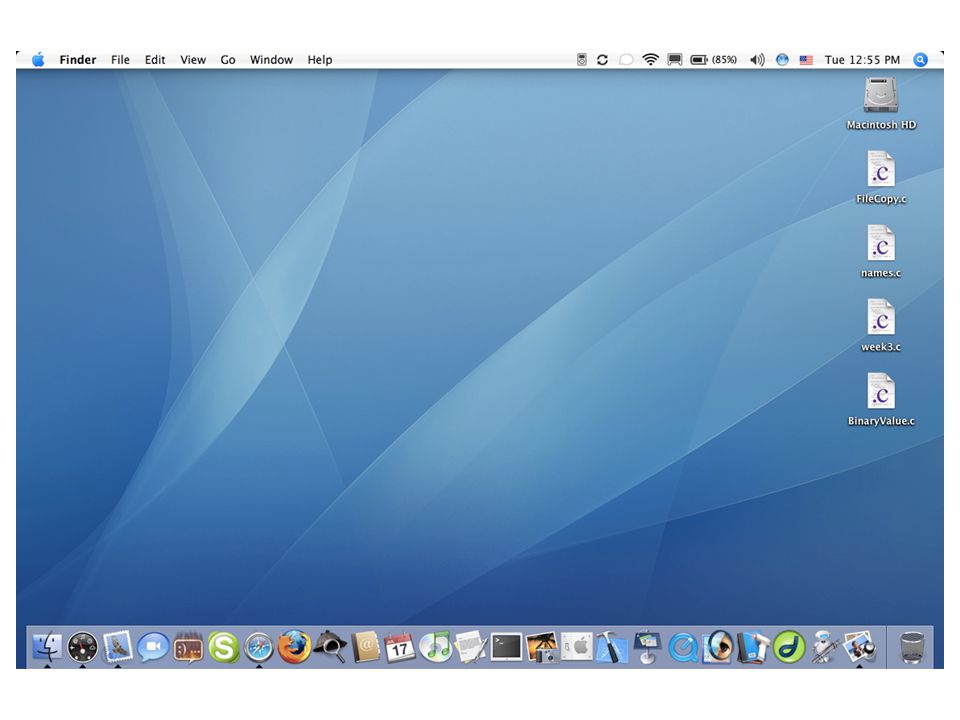Screen dimensions: 960x720
Task: Open the Window menu
Action: (x=271, y=59)
